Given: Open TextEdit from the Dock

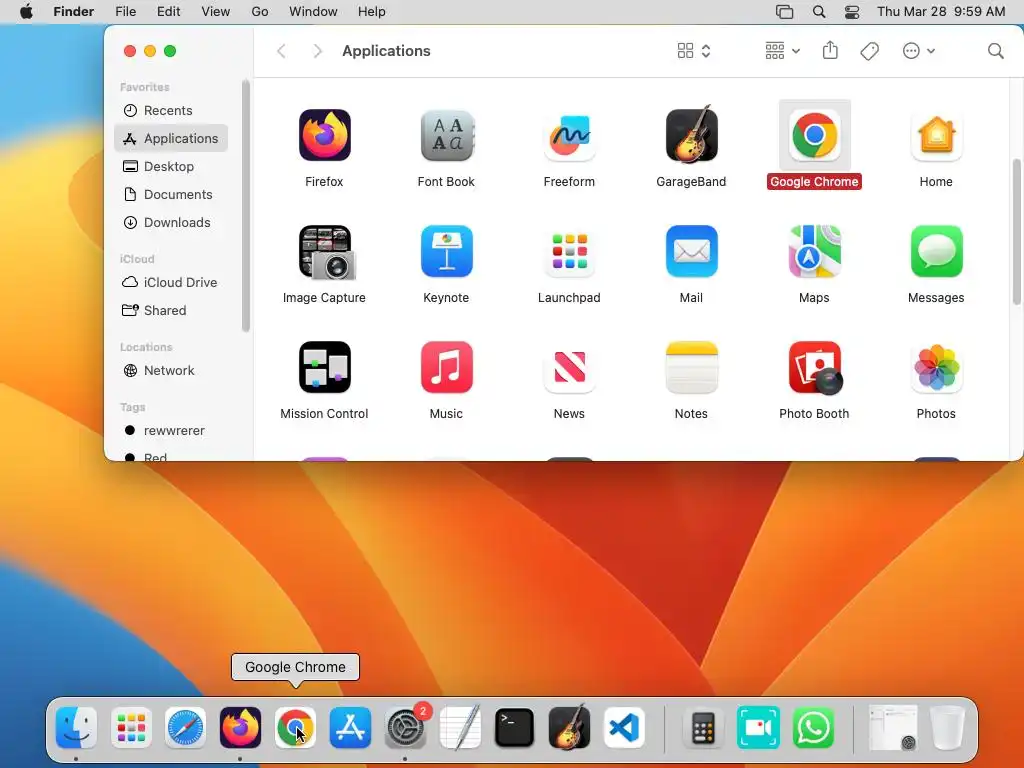Looking at the screenshot, I should click(x=460, y=728).
